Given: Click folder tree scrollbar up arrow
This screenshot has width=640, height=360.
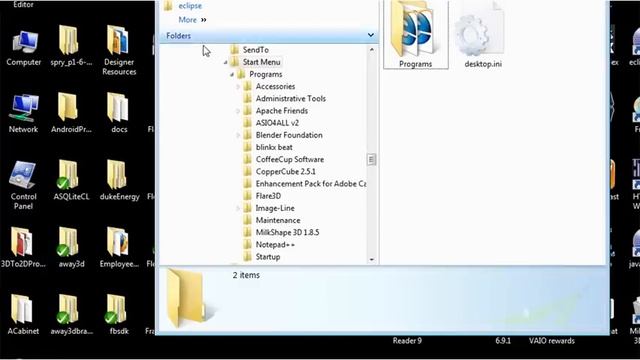Looking at the screenshot, I should pyautogui.click(x=371, y=49).
